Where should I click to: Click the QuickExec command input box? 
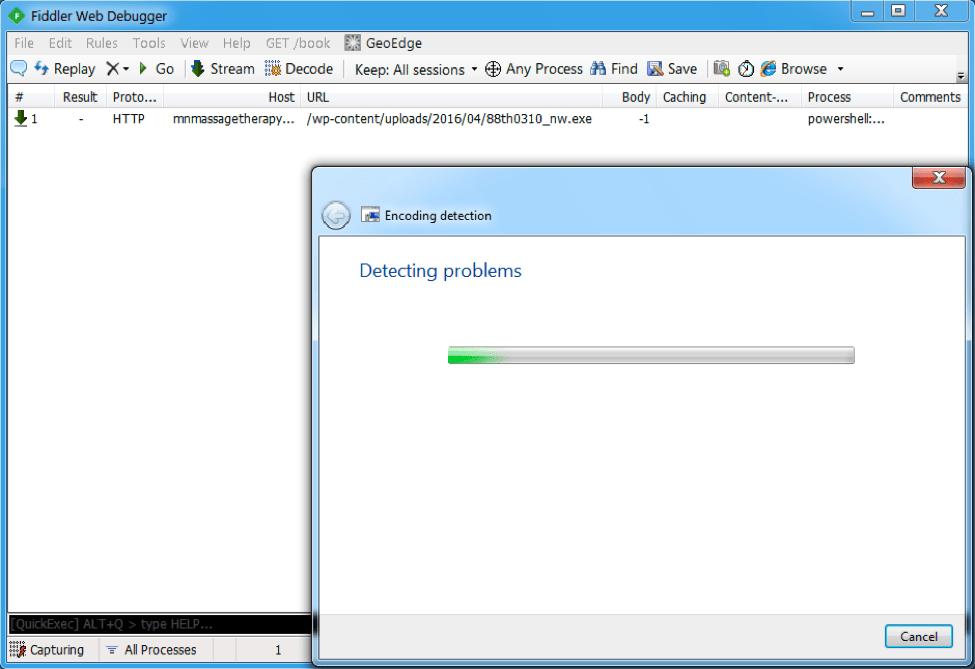pos(159,624)
